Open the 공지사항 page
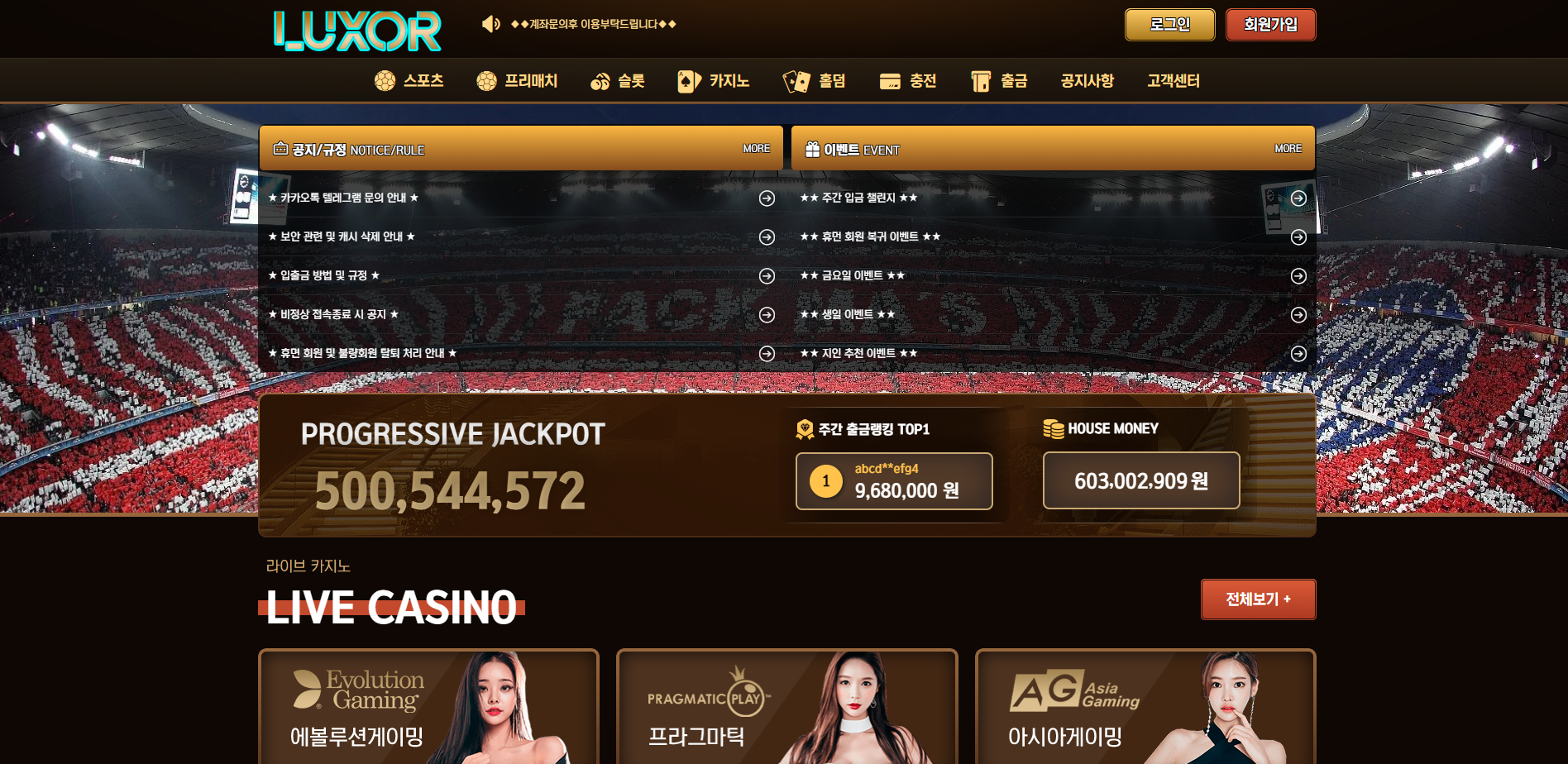1568x764 pixels. [x=1087, y=81]
